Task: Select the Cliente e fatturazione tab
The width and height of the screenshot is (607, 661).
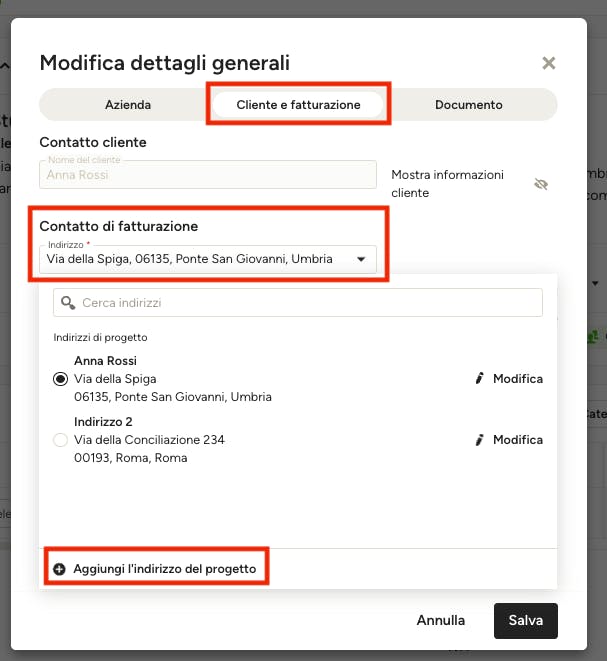Action: tap(298, 105)
